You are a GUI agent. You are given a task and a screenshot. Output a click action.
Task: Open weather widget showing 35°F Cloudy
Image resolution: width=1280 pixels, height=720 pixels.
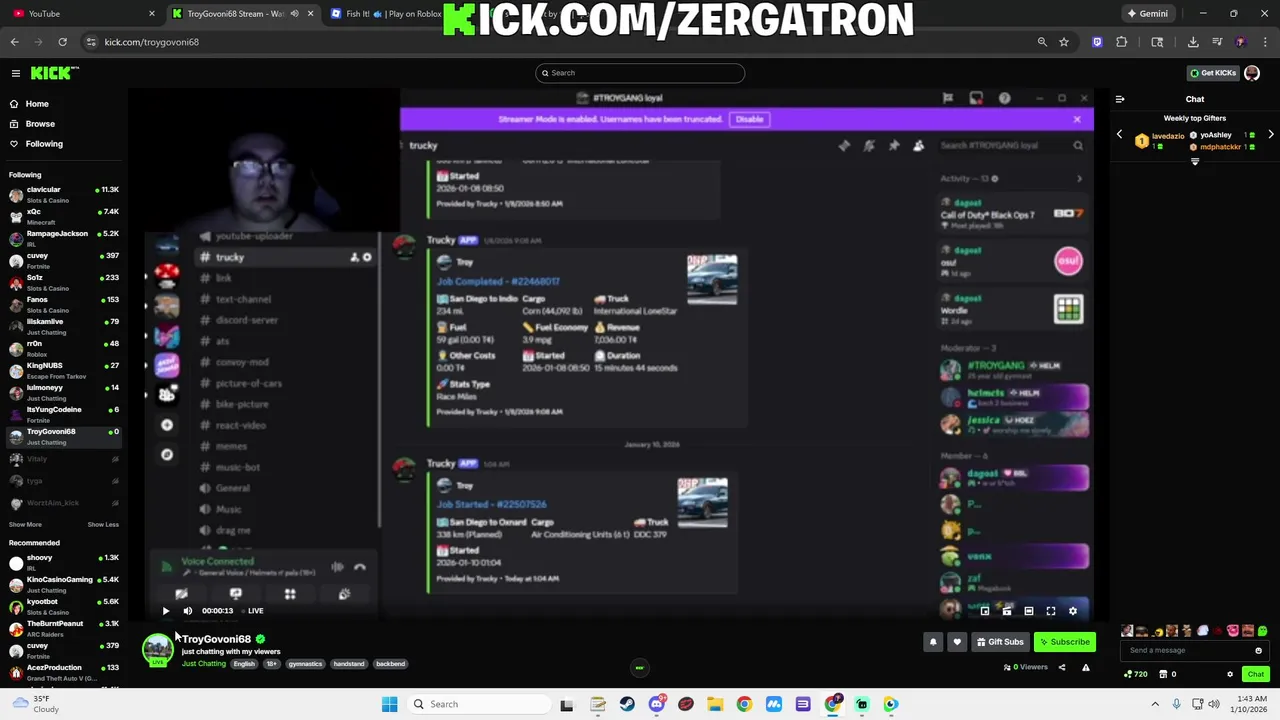click(x=35, y=704)
